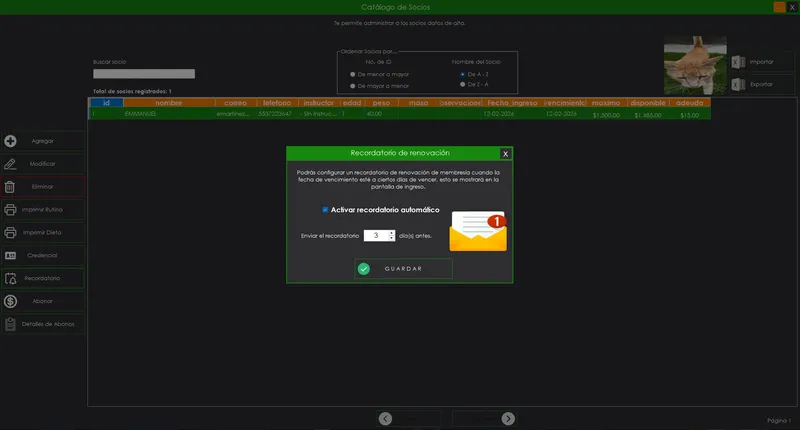Select De mayor a menor radio button
This screenshot has width=800, height=430.
(x=353, y=86)
